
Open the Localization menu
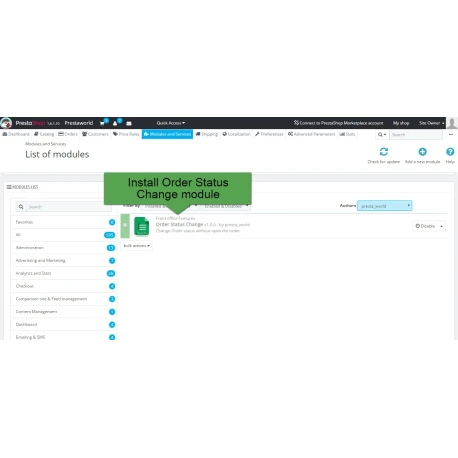237,134
